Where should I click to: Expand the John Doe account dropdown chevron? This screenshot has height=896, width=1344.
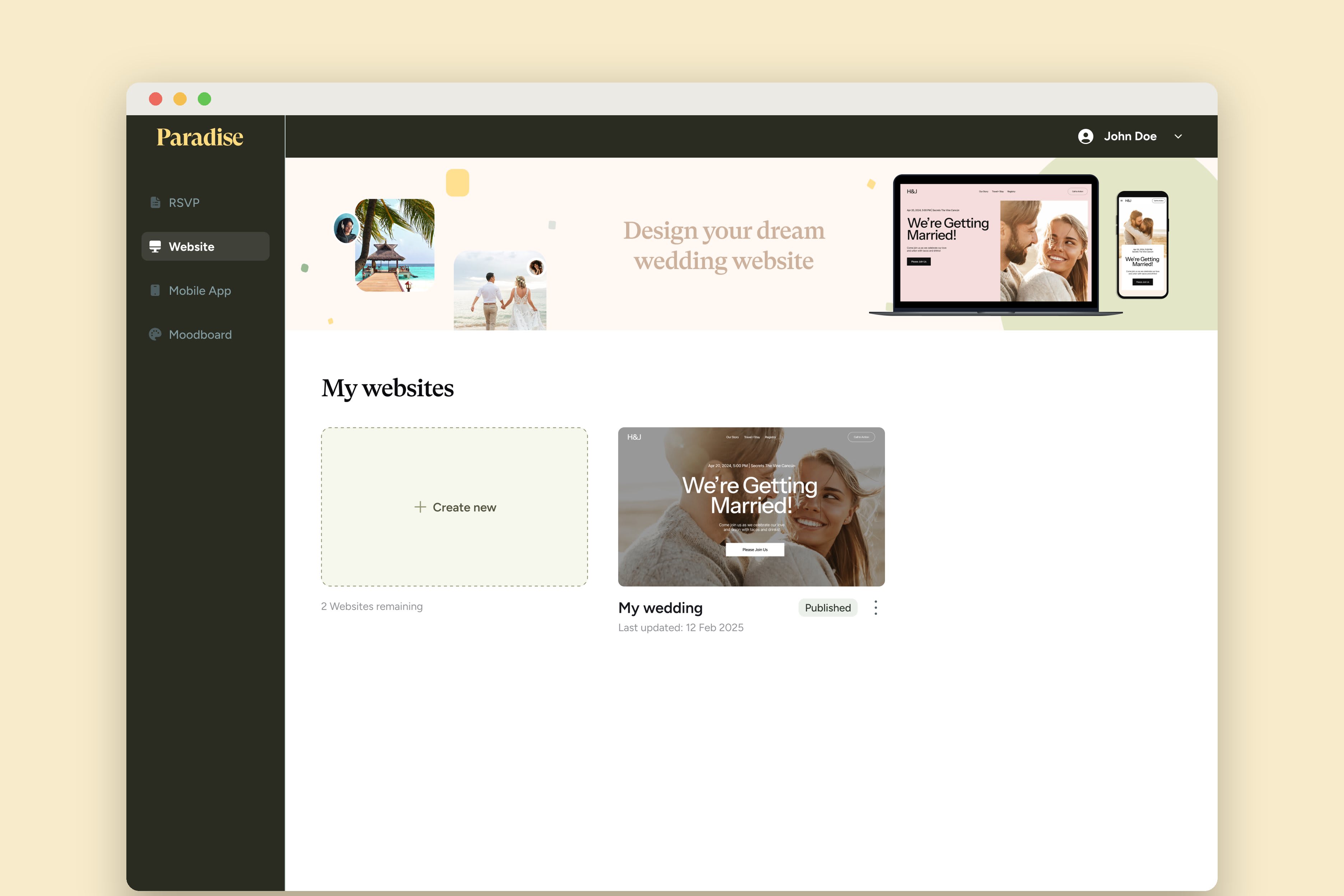(1178, 136)
